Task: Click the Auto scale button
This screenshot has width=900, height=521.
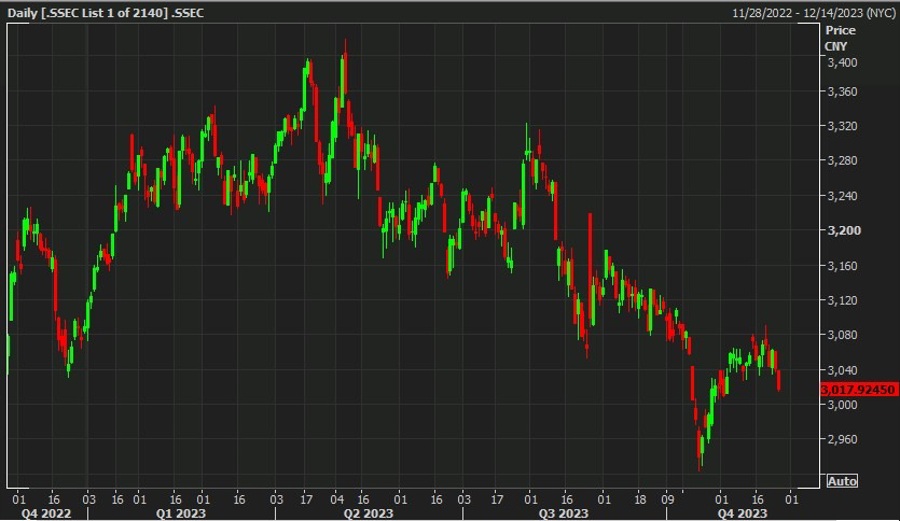Action: [842, 481]
